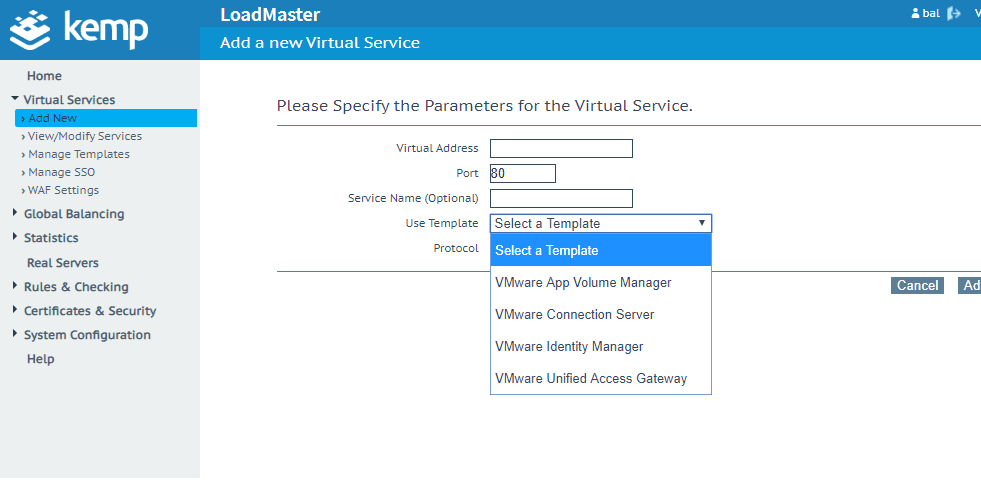981x483 pixels.
Task: Focus the Virtual Address input field
Action: (561, 148)
